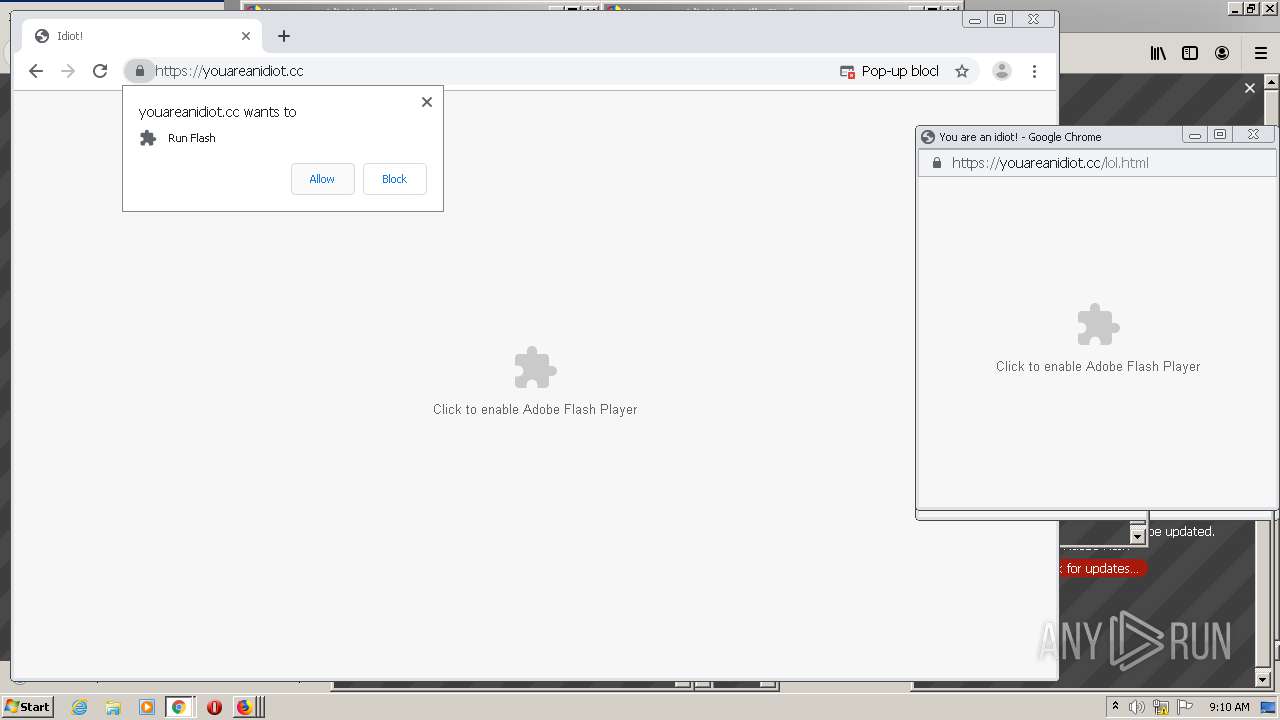Switch to Chrome taskbar button

179,707
